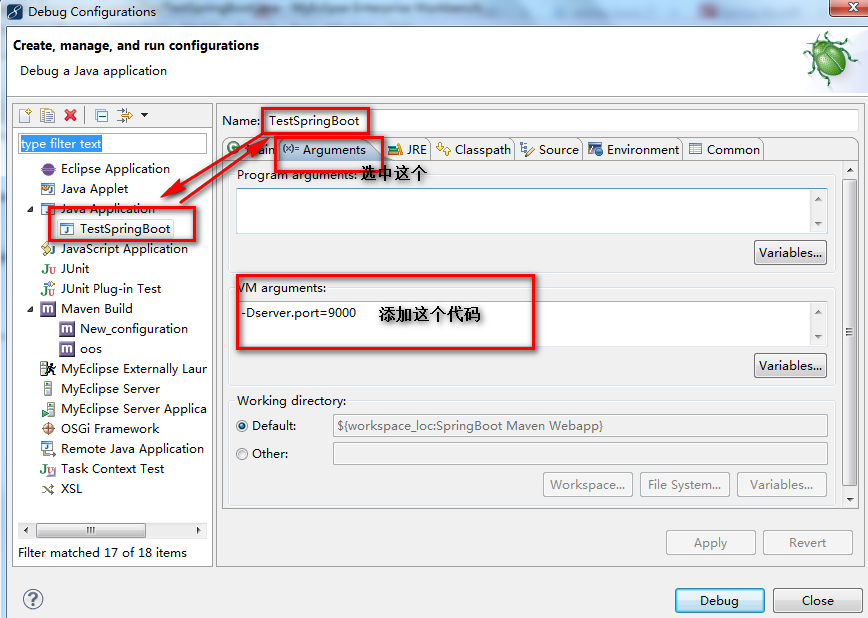Click the filter launch configurations icon

coord(125,115)
